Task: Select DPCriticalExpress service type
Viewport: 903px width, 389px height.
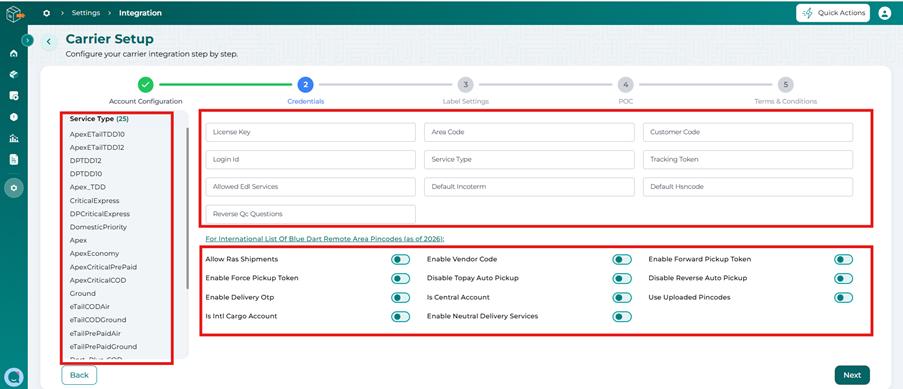Action: 100,214
